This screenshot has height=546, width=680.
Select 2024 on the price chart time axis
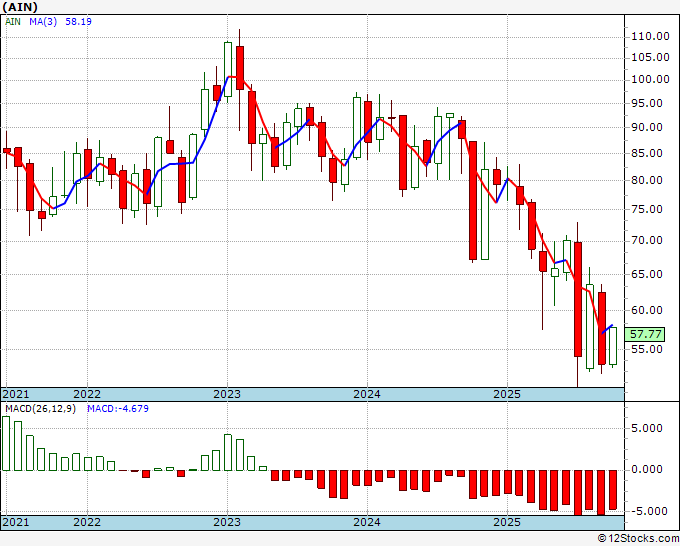[367, 394]
